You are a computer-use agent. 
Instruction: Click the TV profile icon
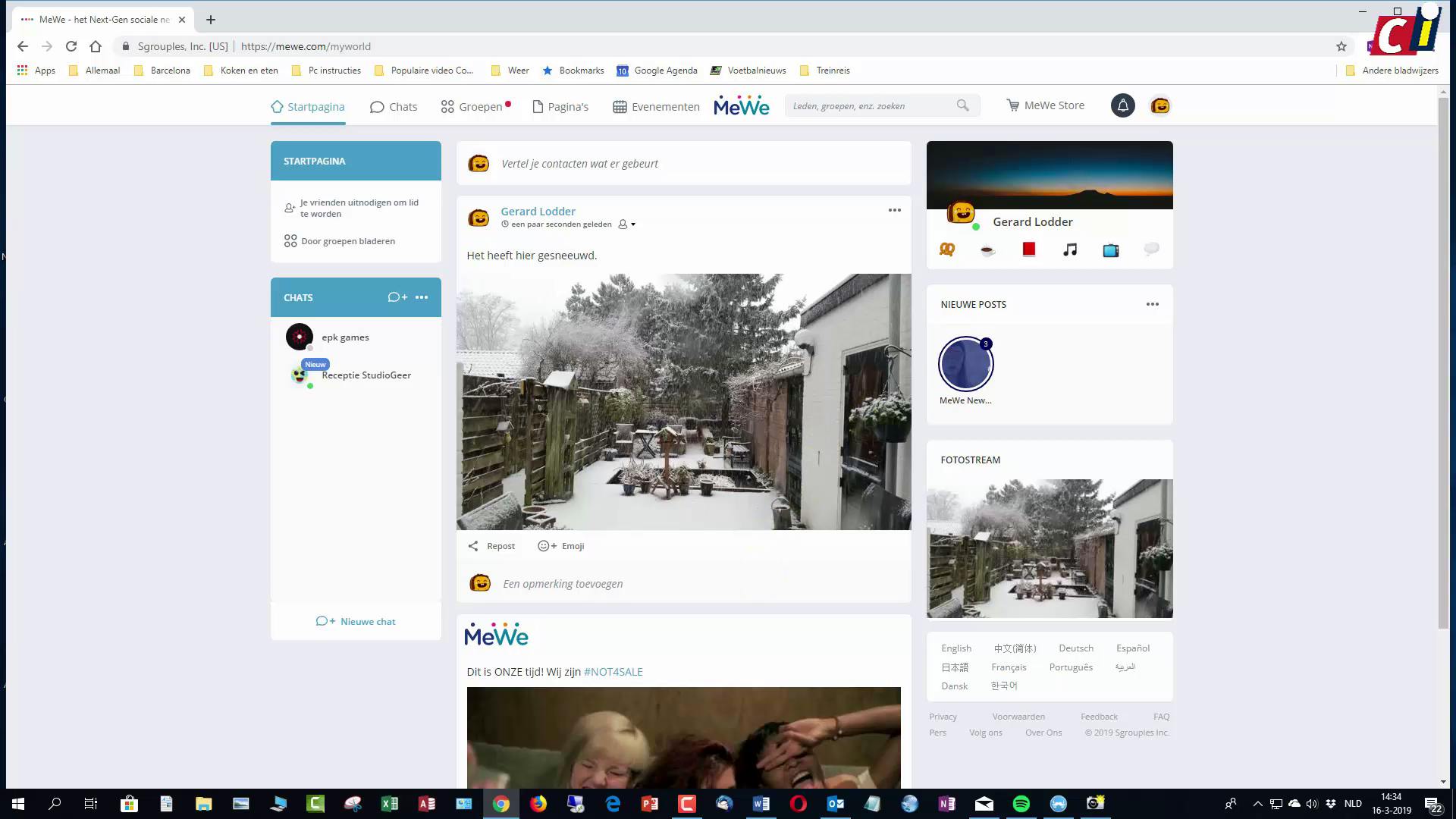1110,249
